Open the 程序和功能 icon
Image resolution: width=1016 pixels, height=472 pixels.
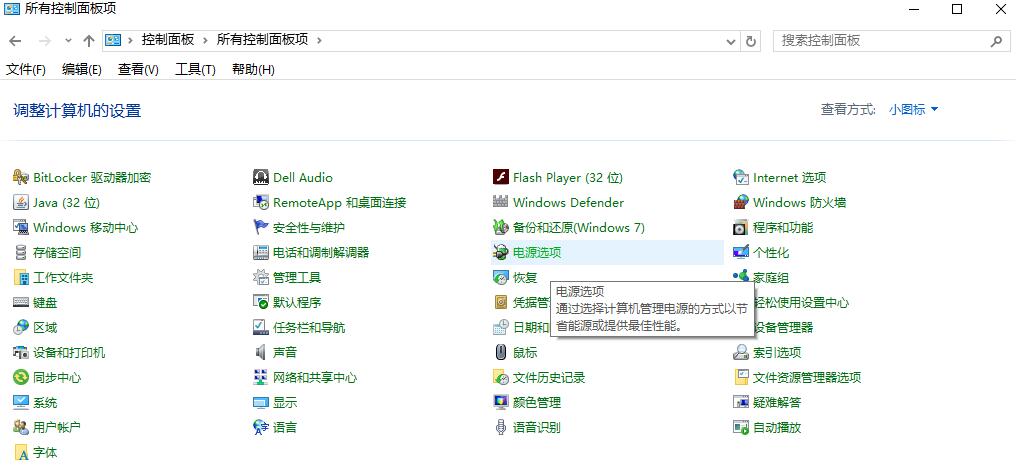tap(741, 228)
